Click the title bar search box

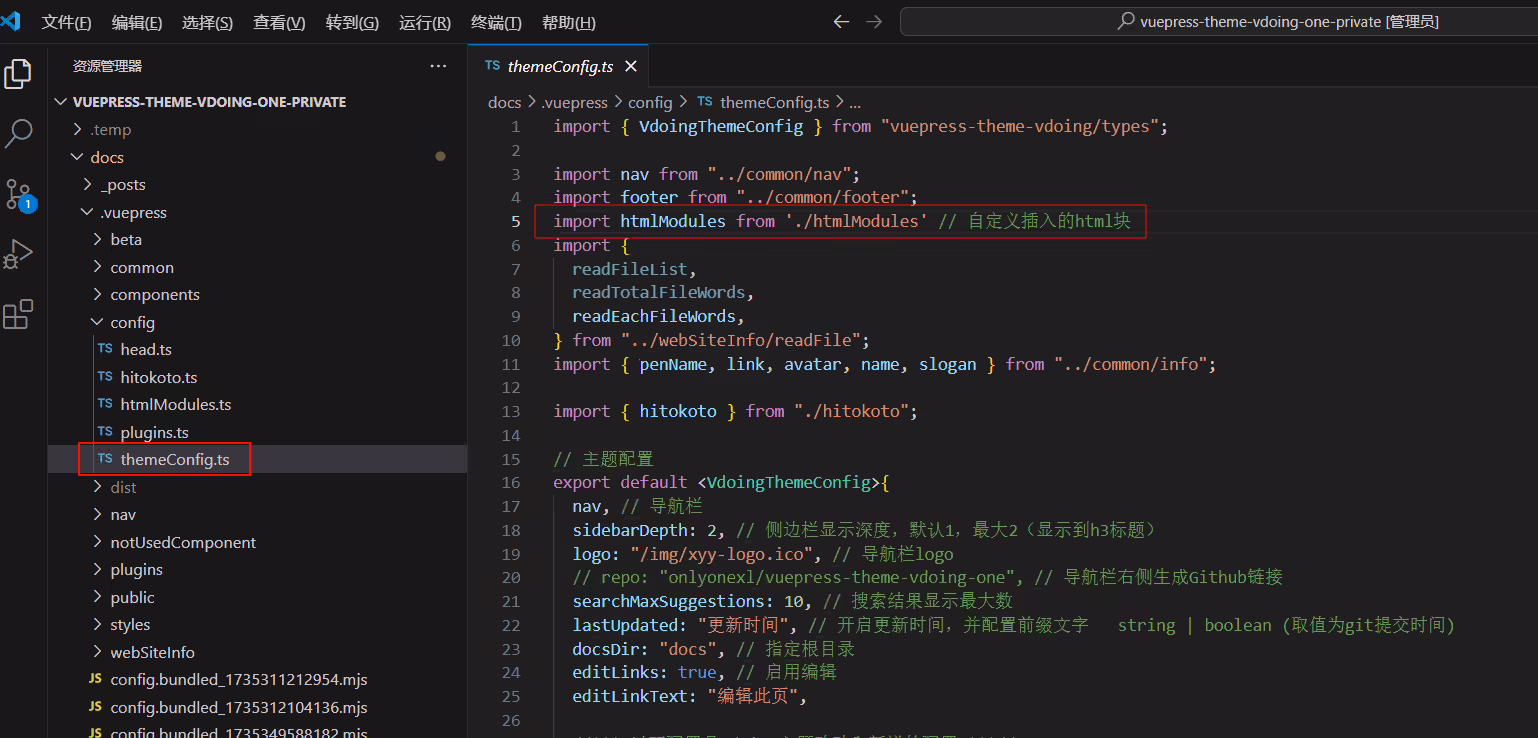click(x=1218, y=22)
